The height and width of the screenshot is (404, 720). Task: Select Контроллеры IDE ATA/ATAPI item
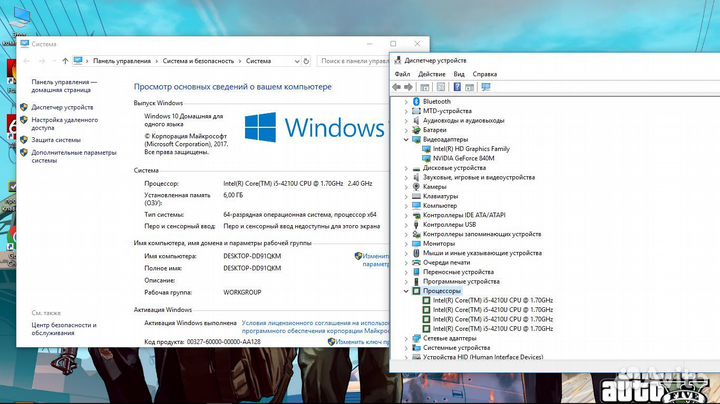(x=464, y=215)
